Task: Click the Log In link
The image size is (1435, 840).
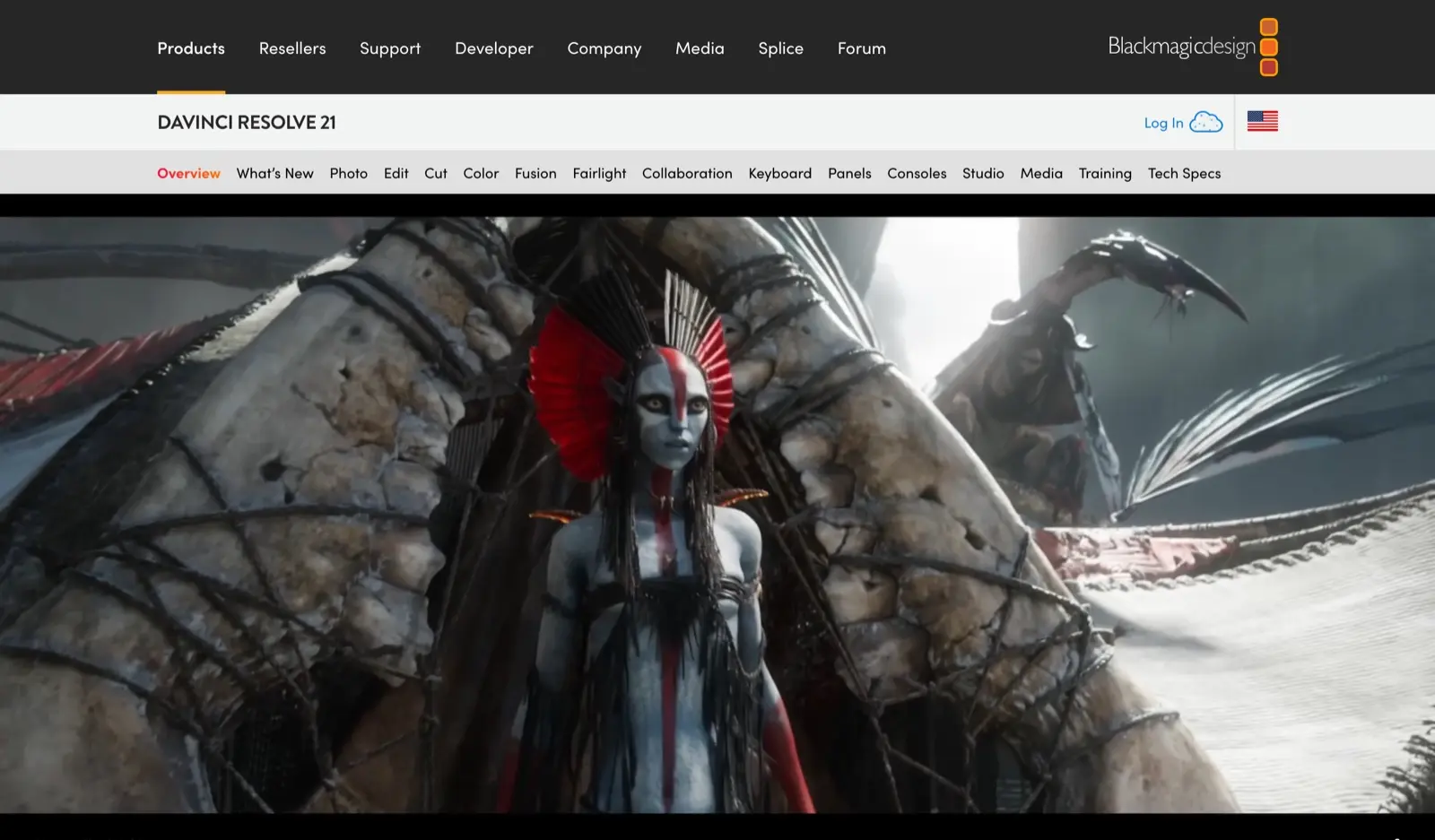Action: (1163, 123)
